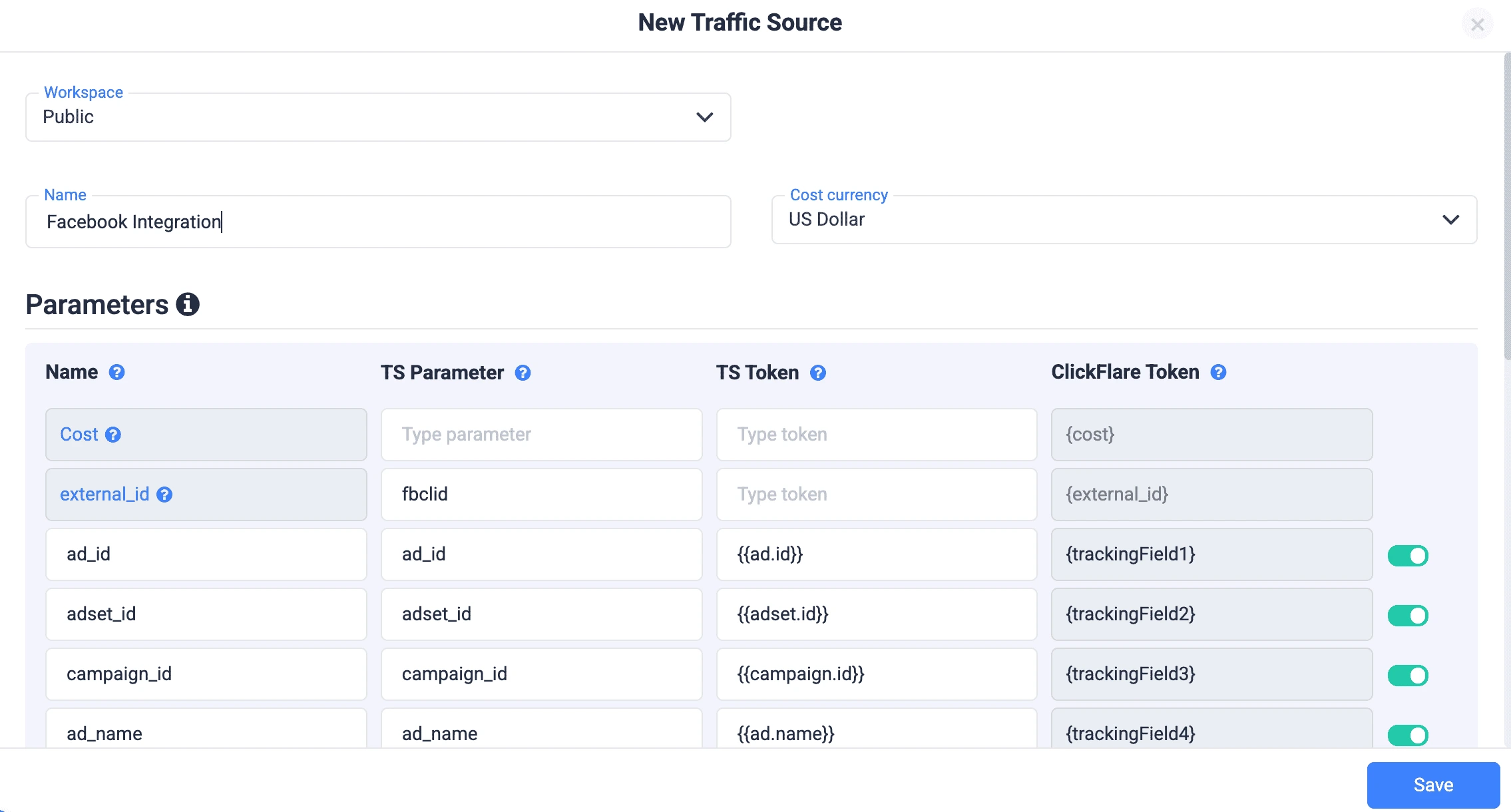Click the {trackingField3} ClickFlare Token field
1511x812 pixels.
[1211, 674]
